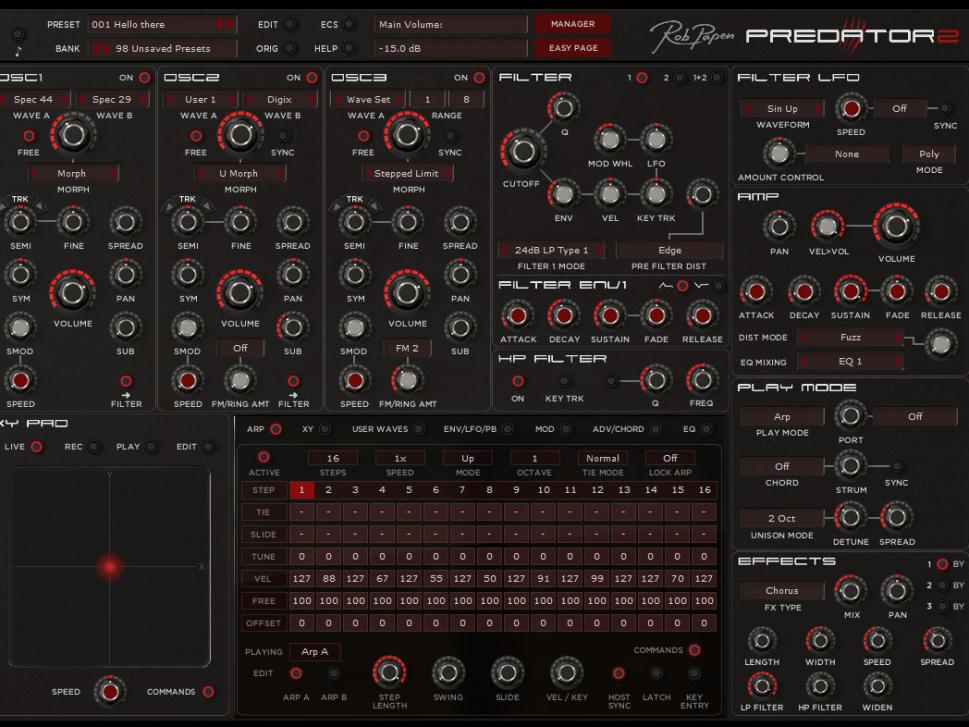969x727 pixels.
Task: Click the bank browse arrows beside BANK
Action: pyautogui.click(x=100, y=46)
